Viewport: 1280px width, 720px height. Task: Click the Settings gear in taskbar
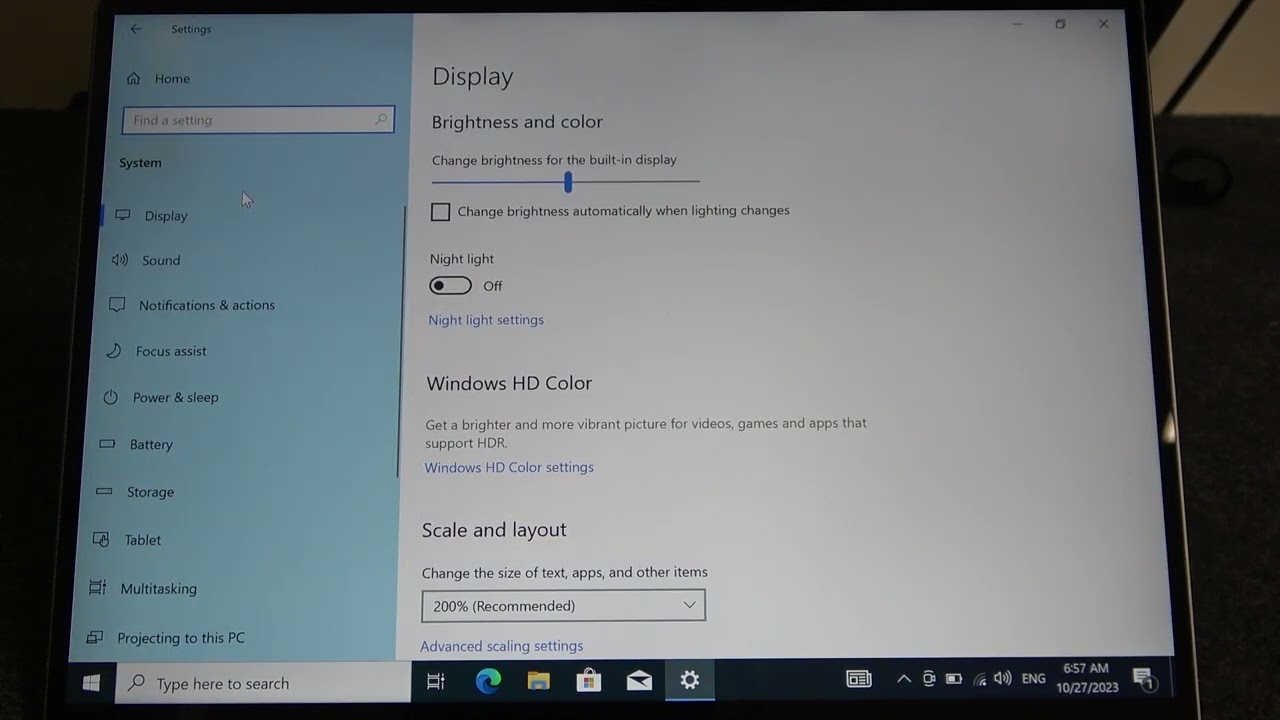(x=690, y=680)
